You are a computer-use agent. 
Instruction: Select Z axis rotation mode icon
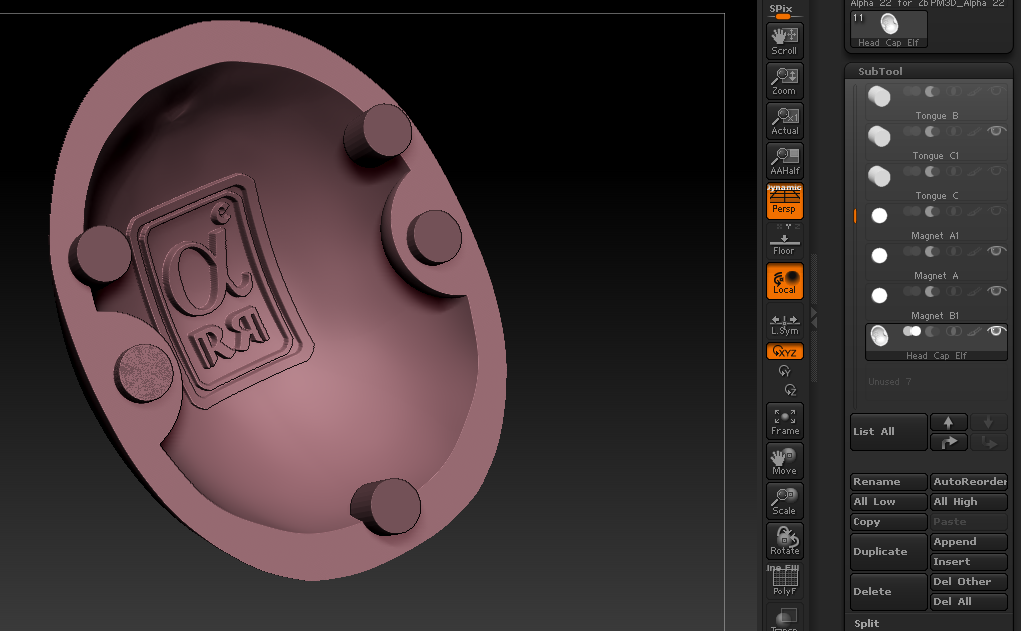(x=790, y=389)
